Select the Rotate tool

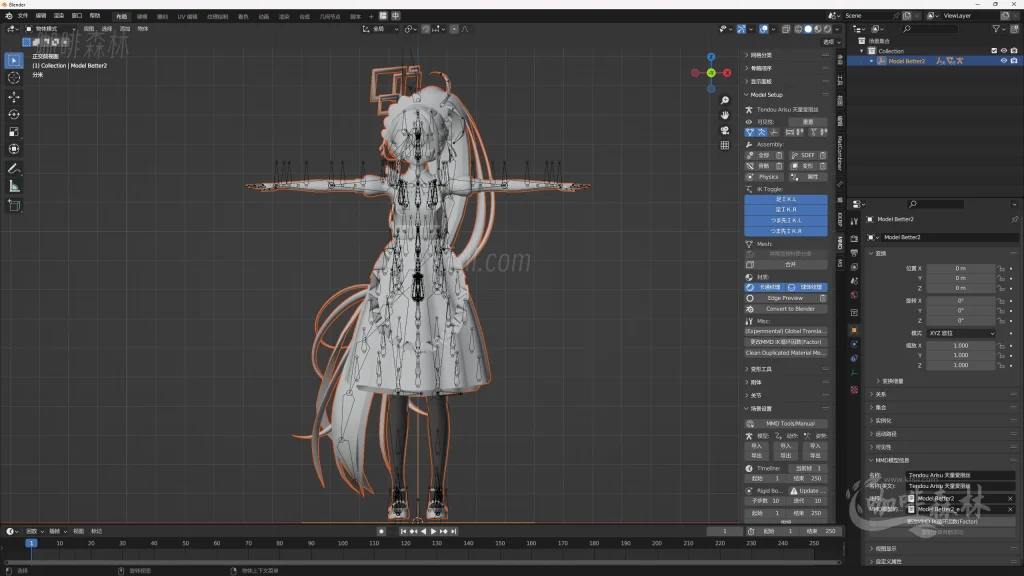13,113
